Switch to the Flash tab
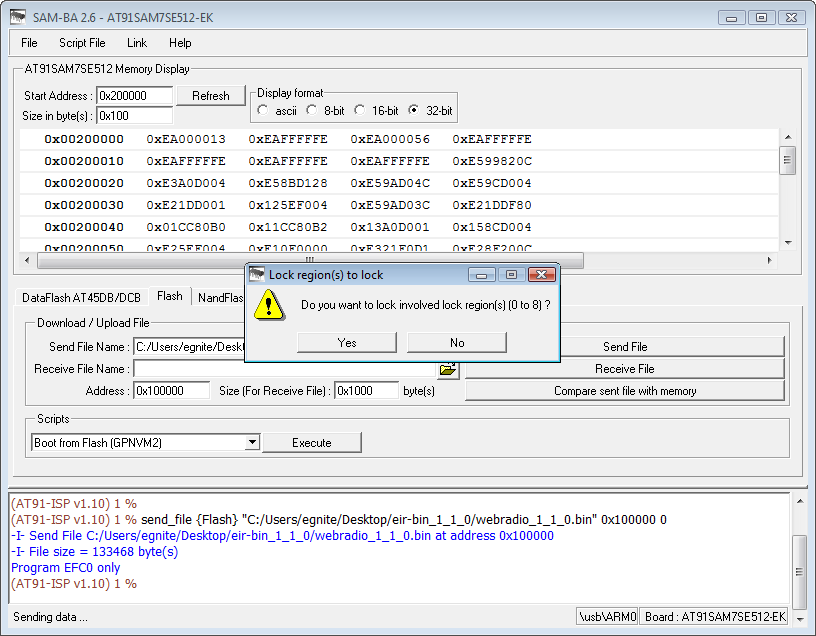Screen dimensions: 816x636 tap(170, 296)
